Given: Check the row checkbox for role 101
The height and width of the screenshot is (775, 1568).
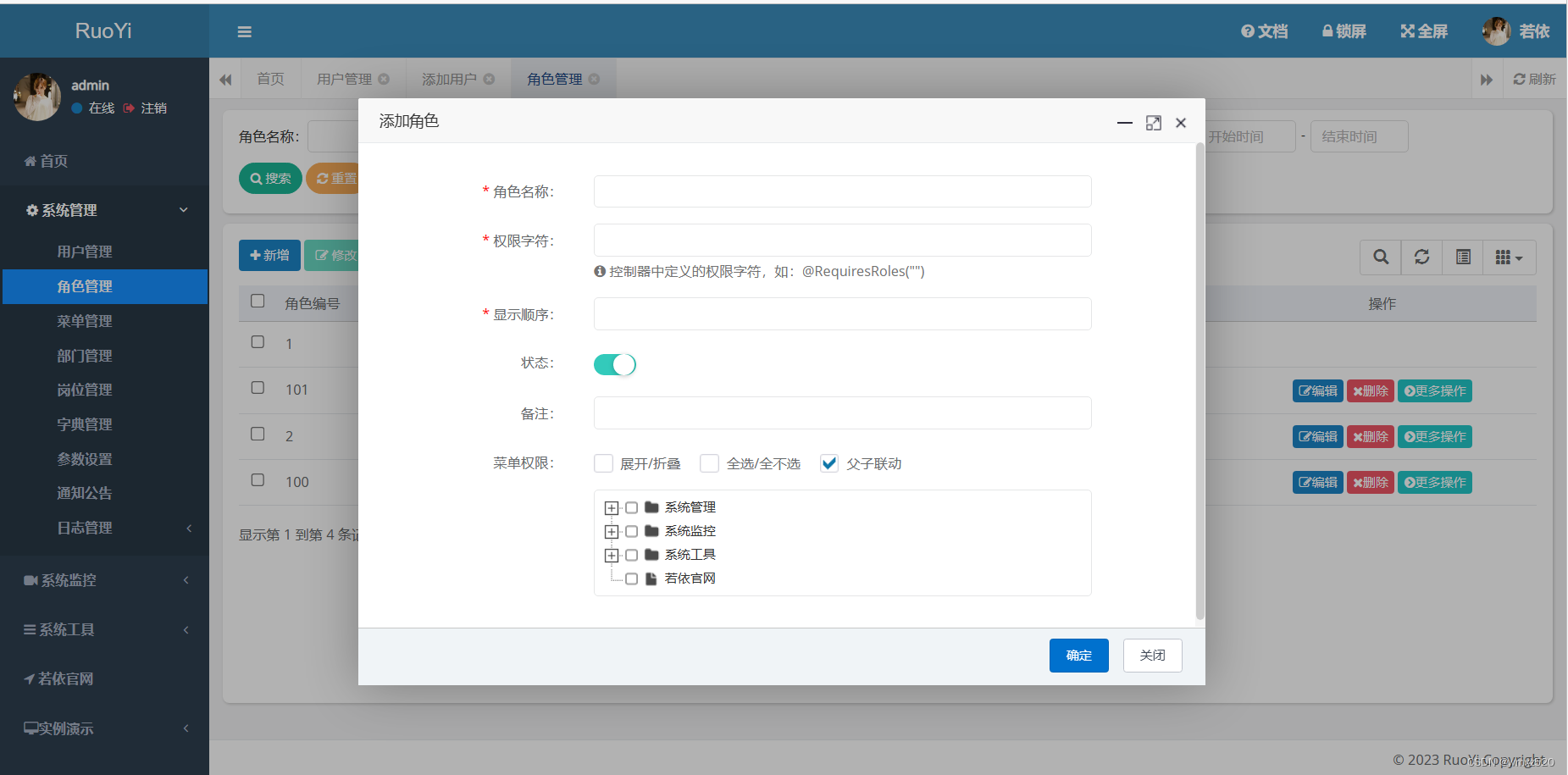Looking at the screenshot, I should pos(258,387).
